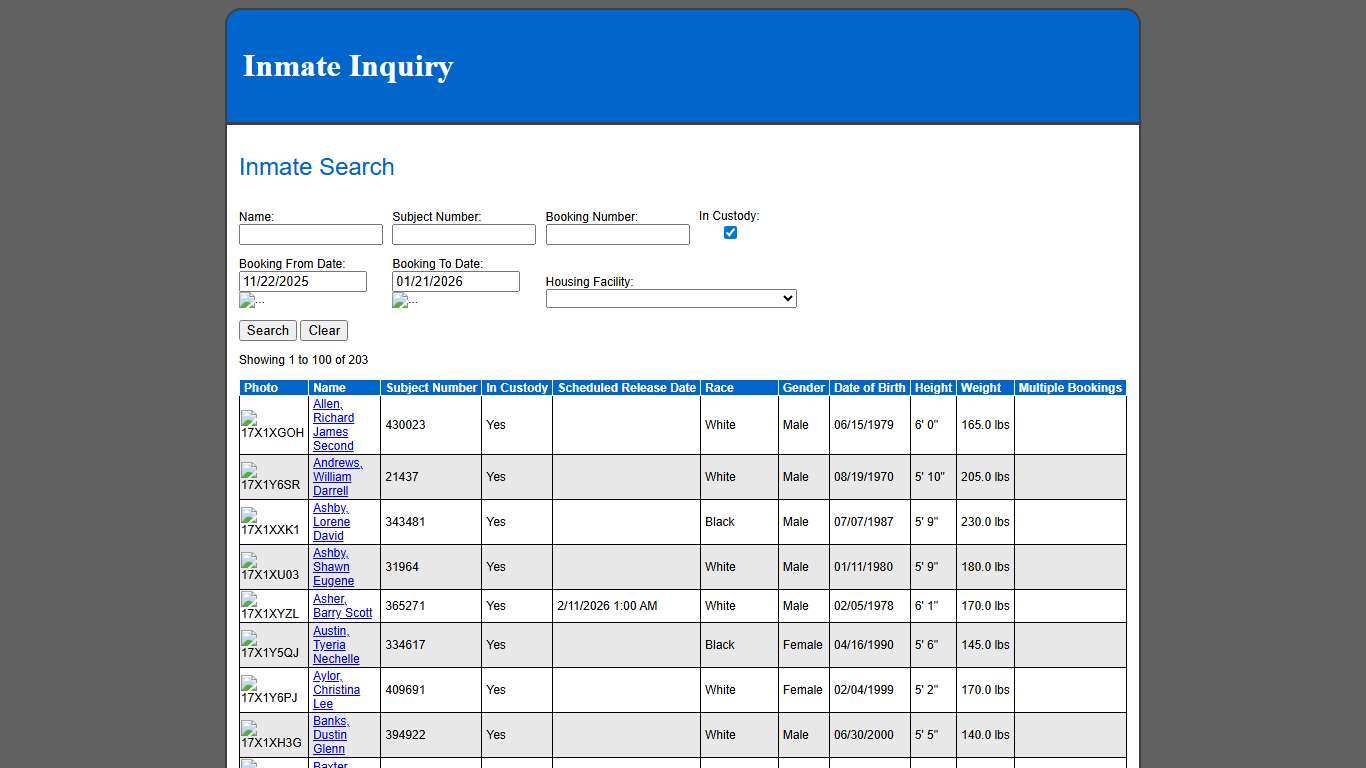Open the Housing Facility dropdown
Viewport: 1366px width, 768px height.
point(670,298)
